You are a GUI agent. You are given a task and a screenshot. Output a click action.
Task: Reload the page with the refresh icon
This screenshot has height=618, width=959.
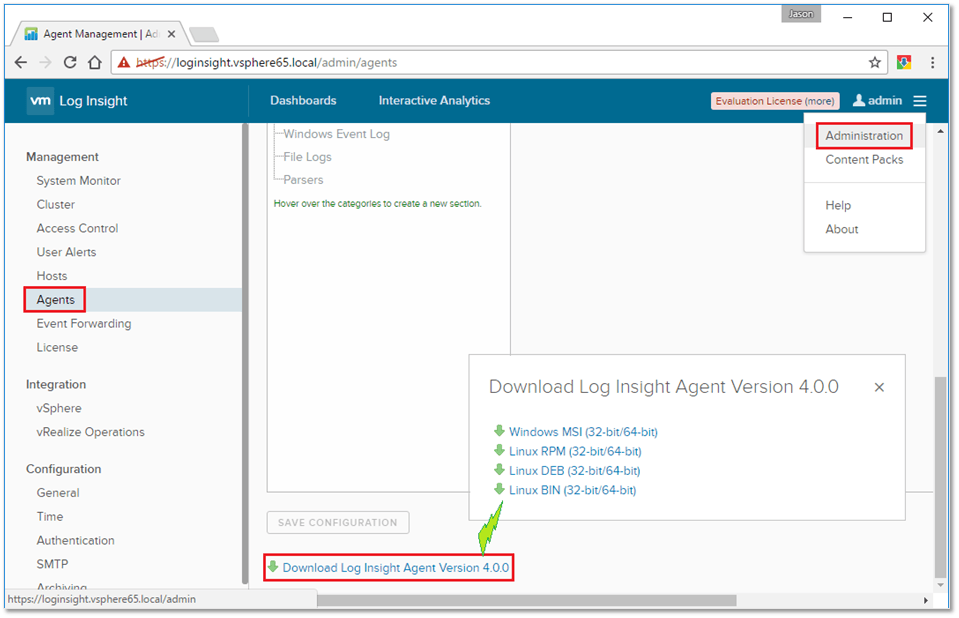coord(70,62)
